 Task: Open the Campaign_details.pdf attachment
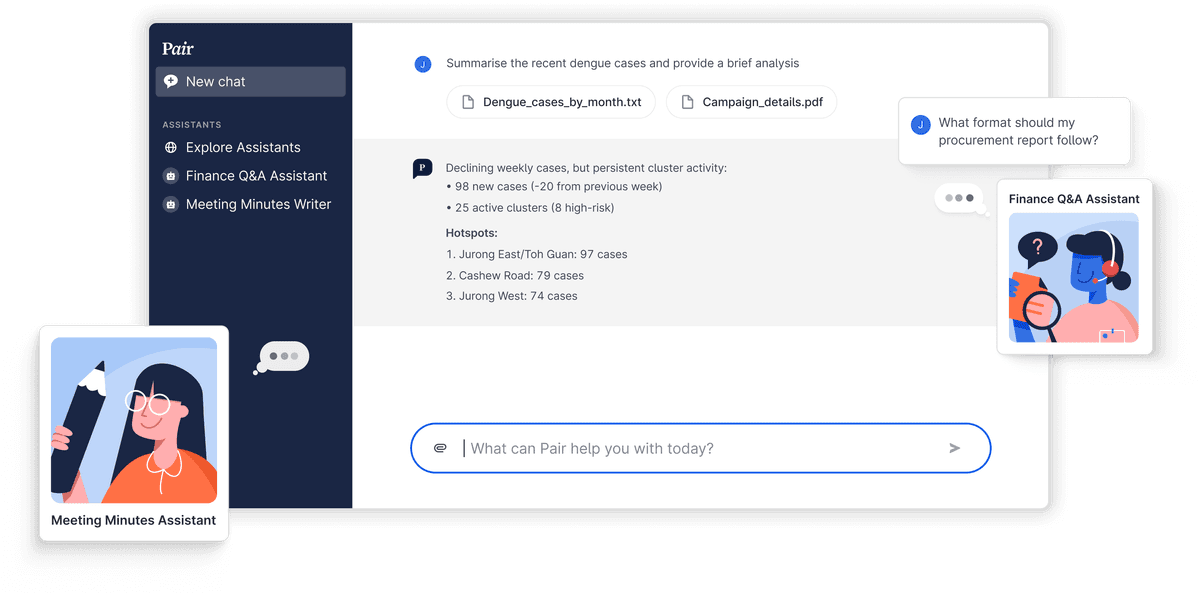(x=751, y=102)
